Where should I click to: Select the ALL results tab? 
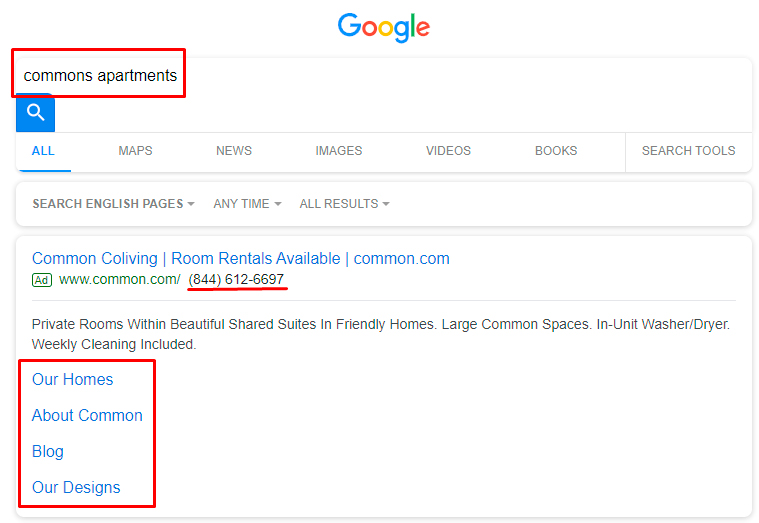click(x=43, y=151)
